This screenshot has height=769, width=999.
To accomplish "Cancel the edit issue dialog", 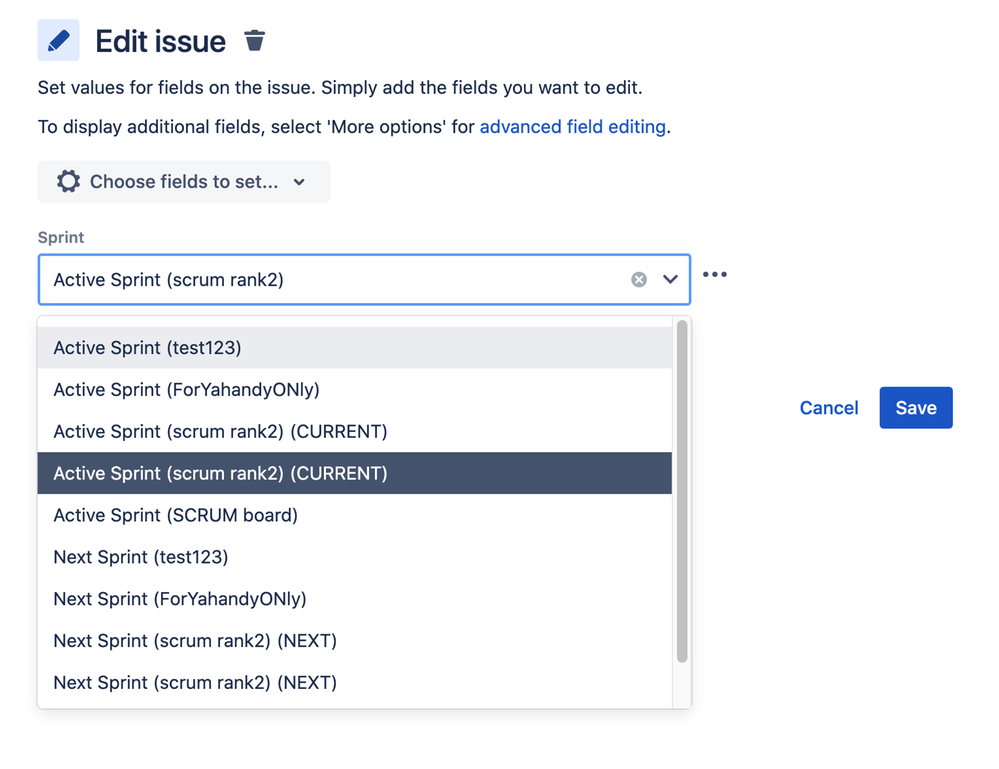I will pos(829,408).
